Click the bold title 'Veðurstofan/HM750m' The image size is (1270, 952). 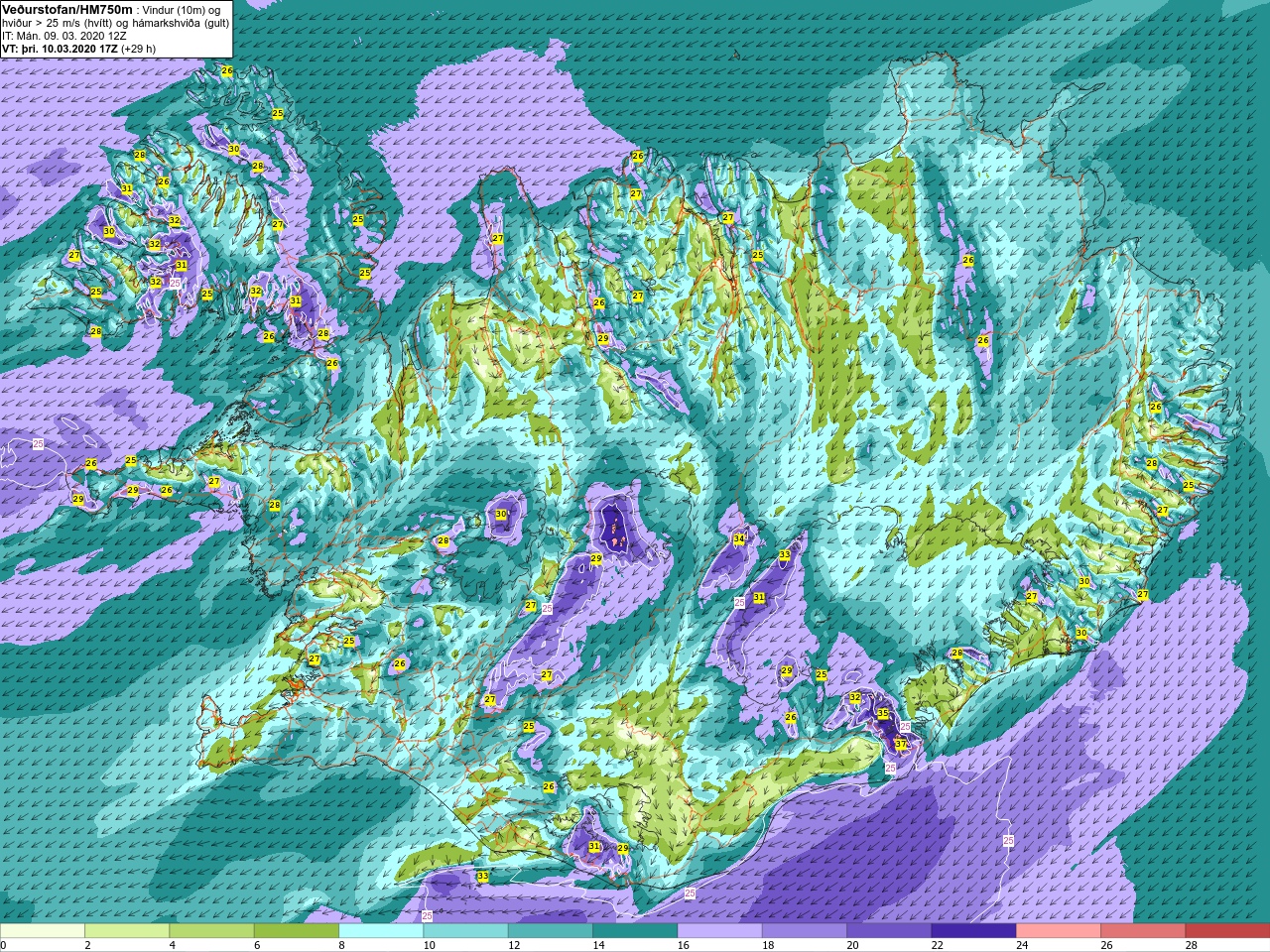click(x=66, y=9)
